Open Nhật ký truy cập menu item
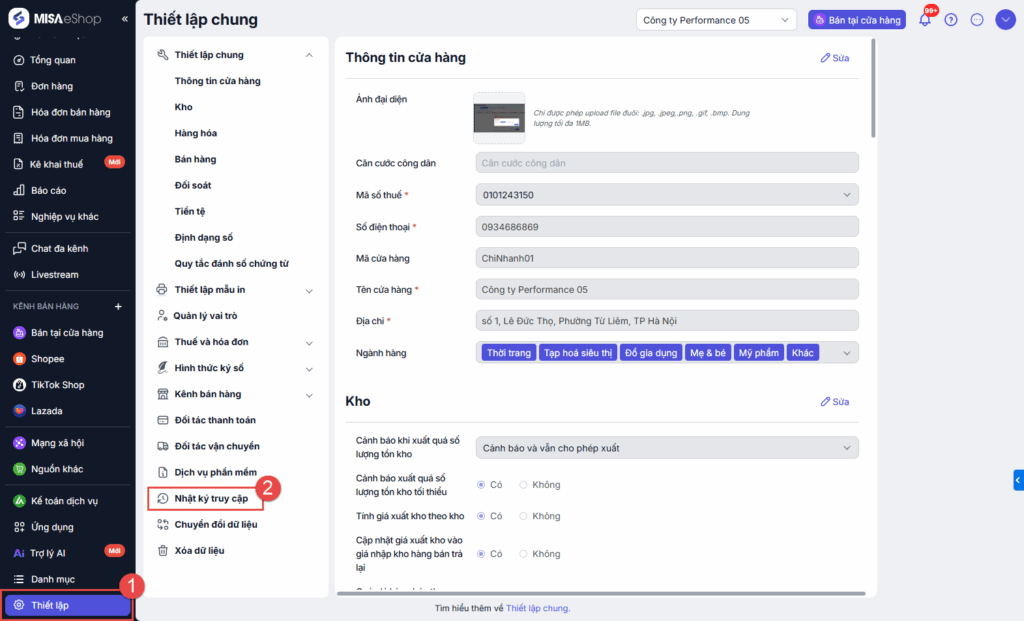Viewport: 1024px width, 621px height. click(x=211, y=498)
